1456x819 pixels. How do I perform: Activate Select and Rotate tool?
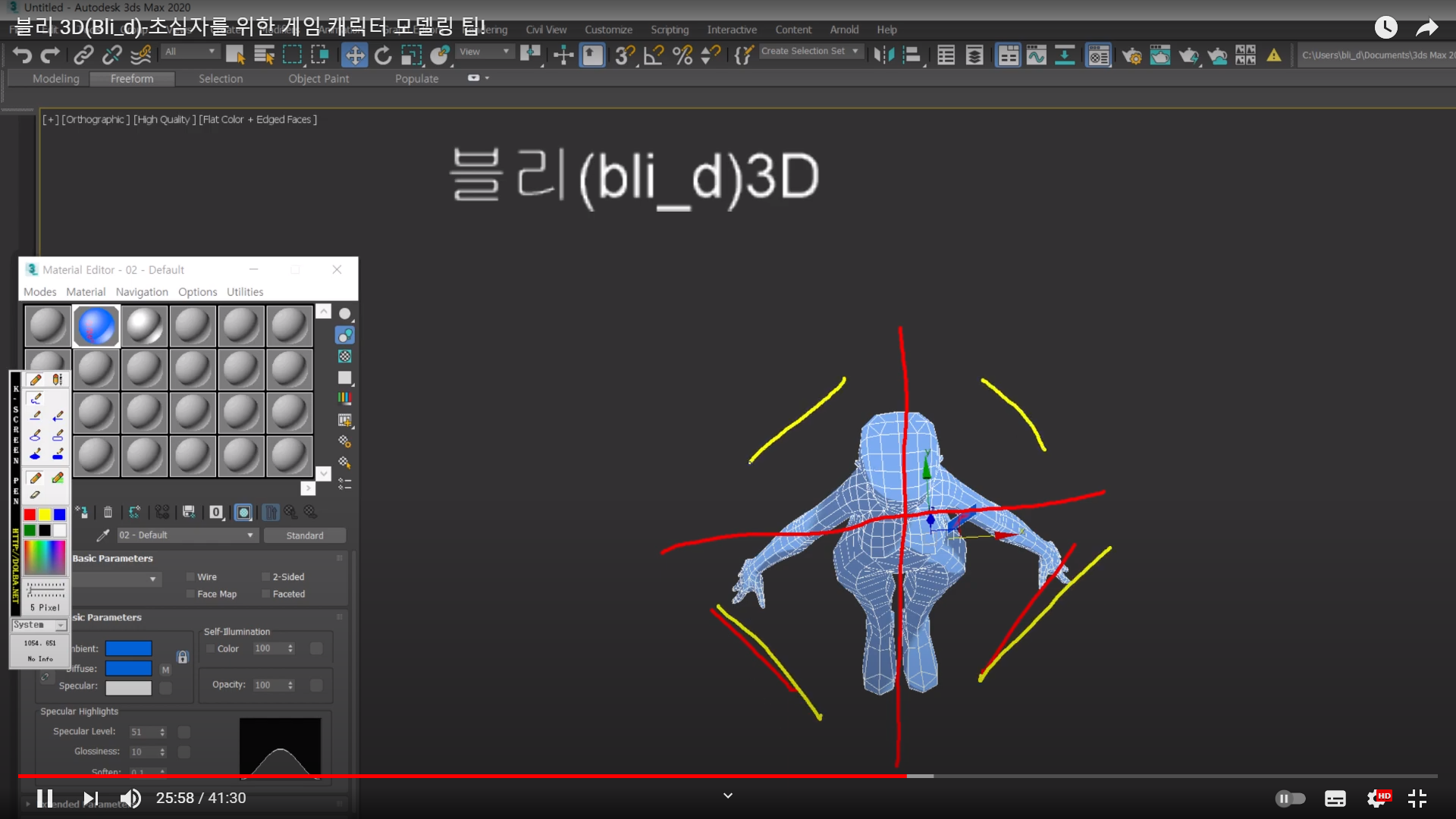383,55
